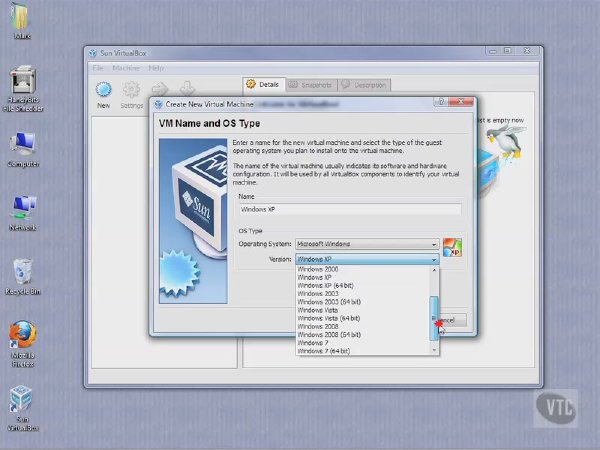This screenshot has height=450, width=600.
Task: Select the Recycle Bin desktop icon
Action: tap(23, 276)
